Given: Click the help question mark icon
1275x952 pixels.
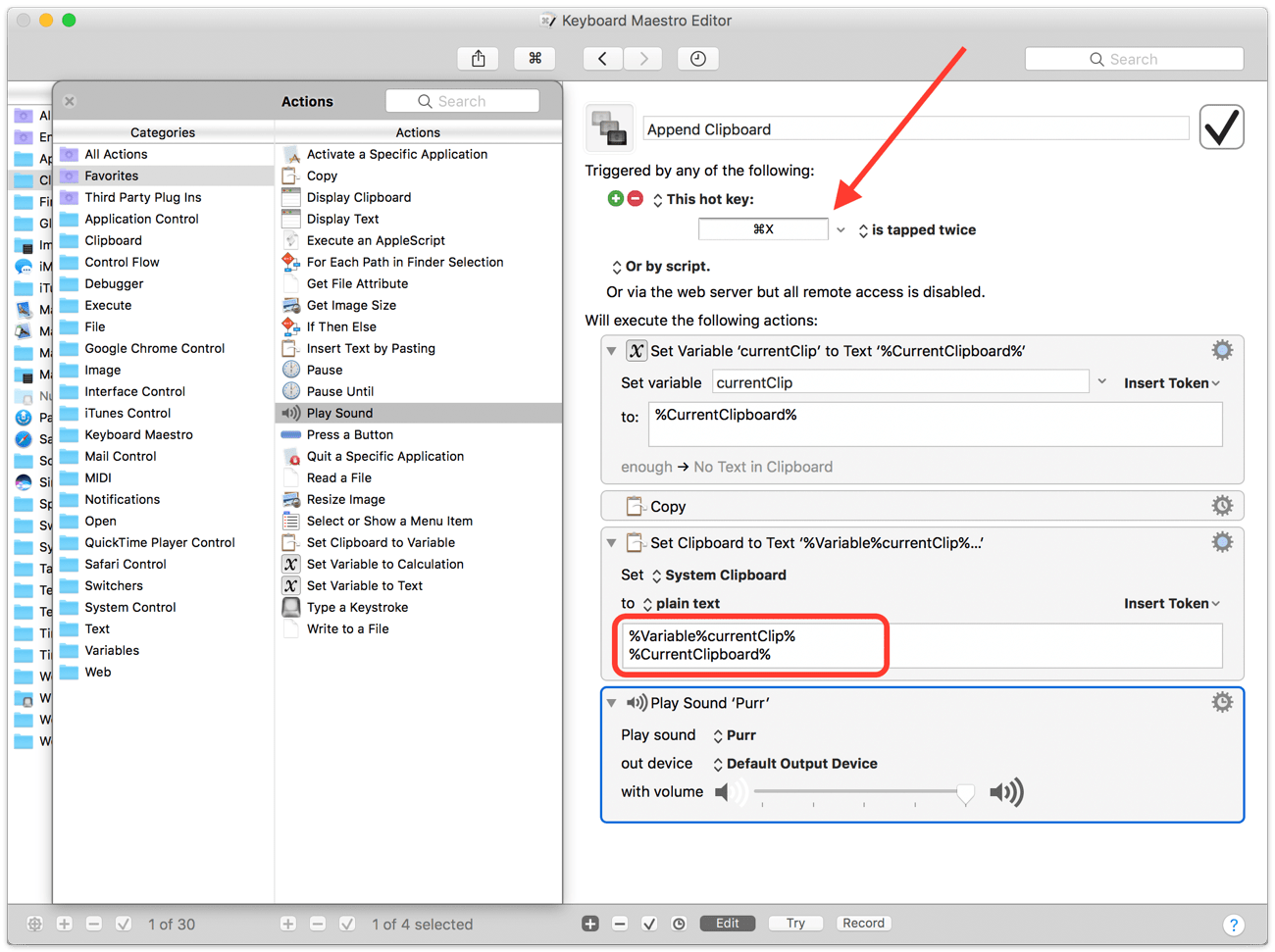Looking at the screenshot, I should (x=1234, y=925).
